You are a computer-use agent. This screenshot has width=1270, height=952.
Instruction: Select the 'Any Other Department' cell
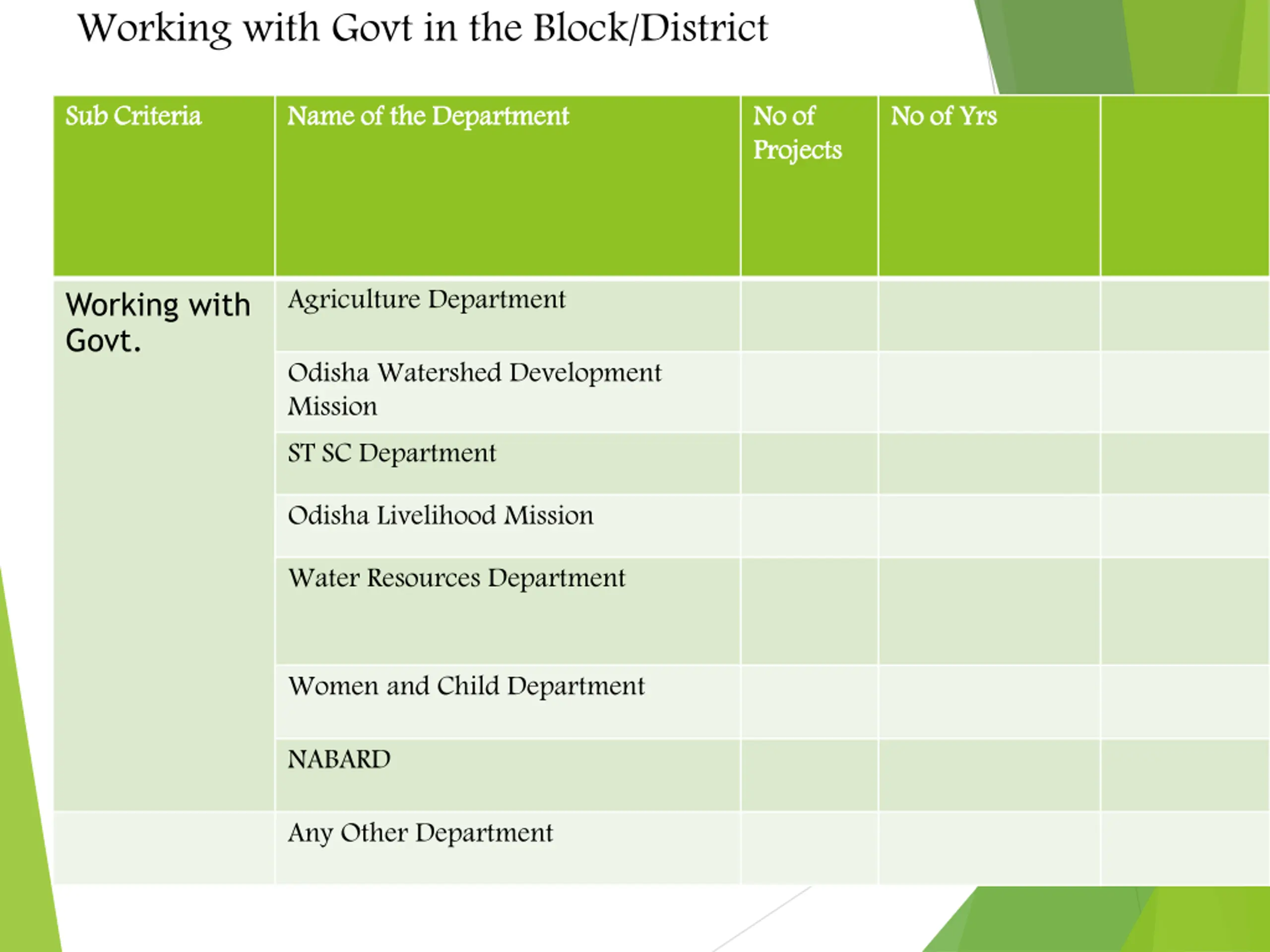(x=508, y=848)
